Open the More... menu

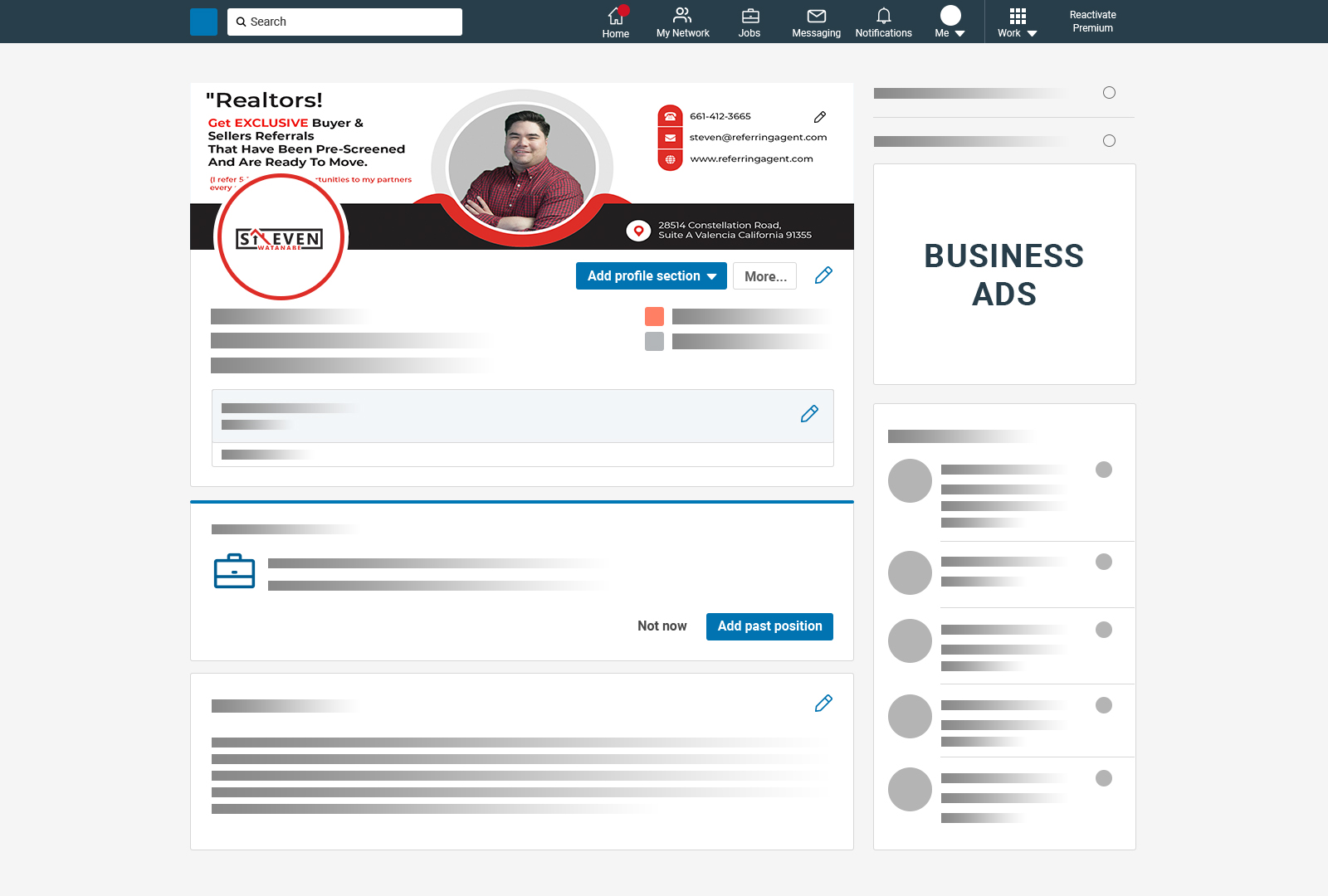click(x=765, y=276)
